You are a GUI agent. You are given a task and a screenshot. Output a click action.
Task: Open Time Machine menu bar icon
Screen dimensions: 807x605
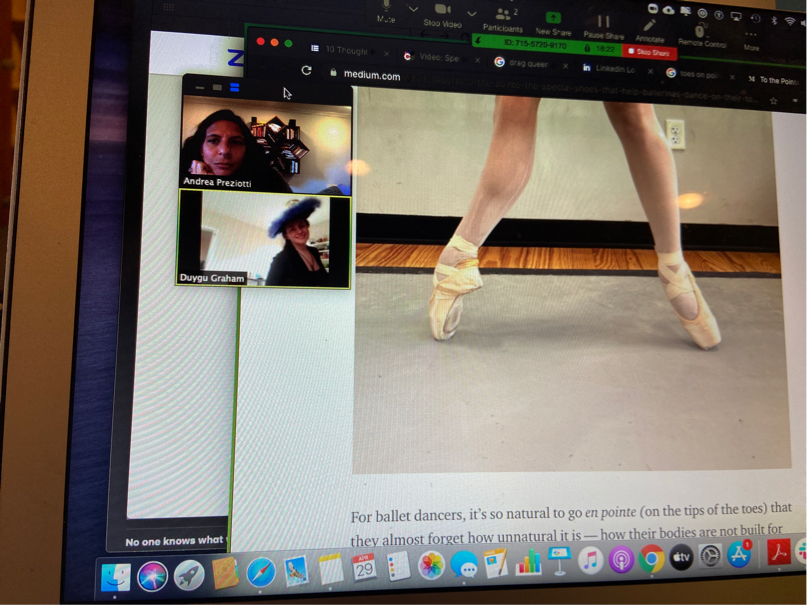755,18
